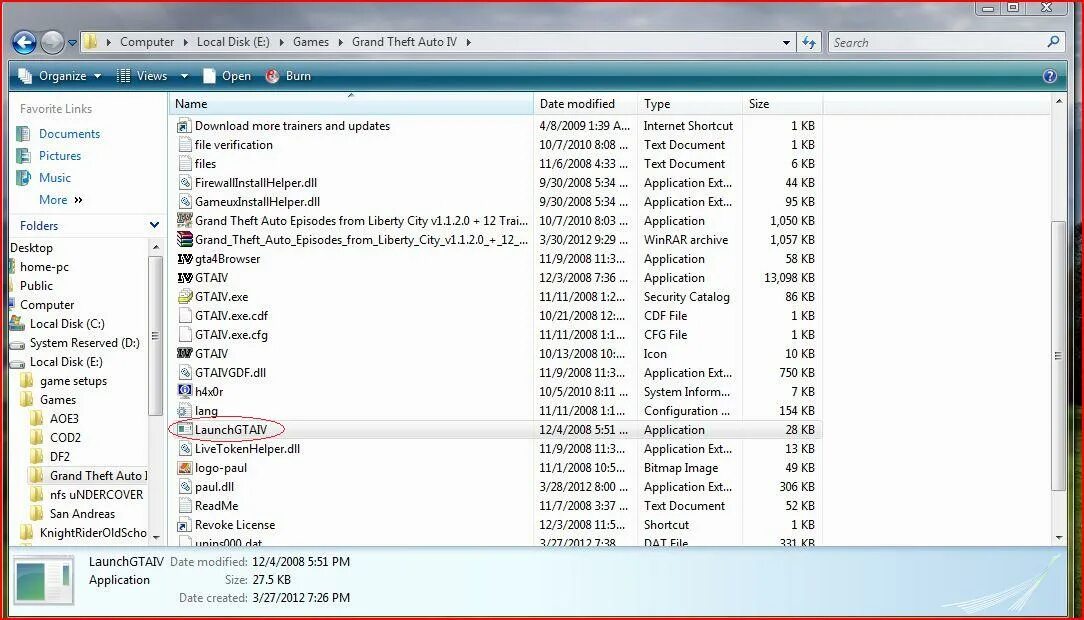Select h4x0r system information file icon
This screenshot has width=1084, height=620.
click(184, 392)
